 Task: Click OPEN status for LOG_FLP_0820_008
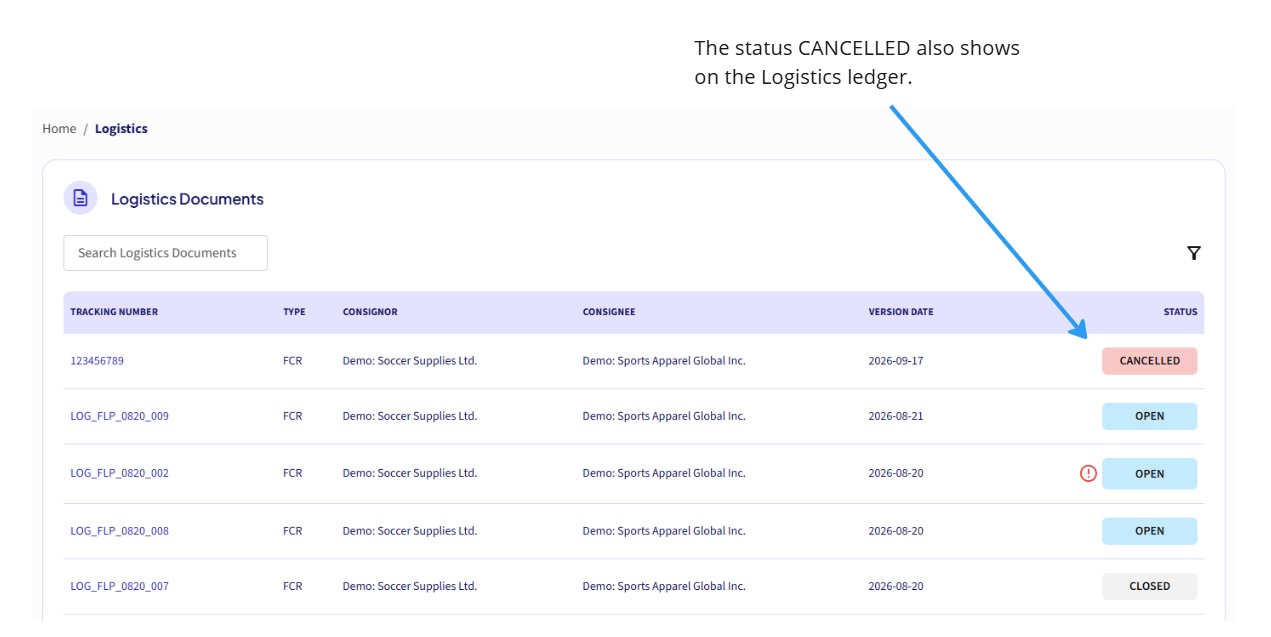[1149, 531]
